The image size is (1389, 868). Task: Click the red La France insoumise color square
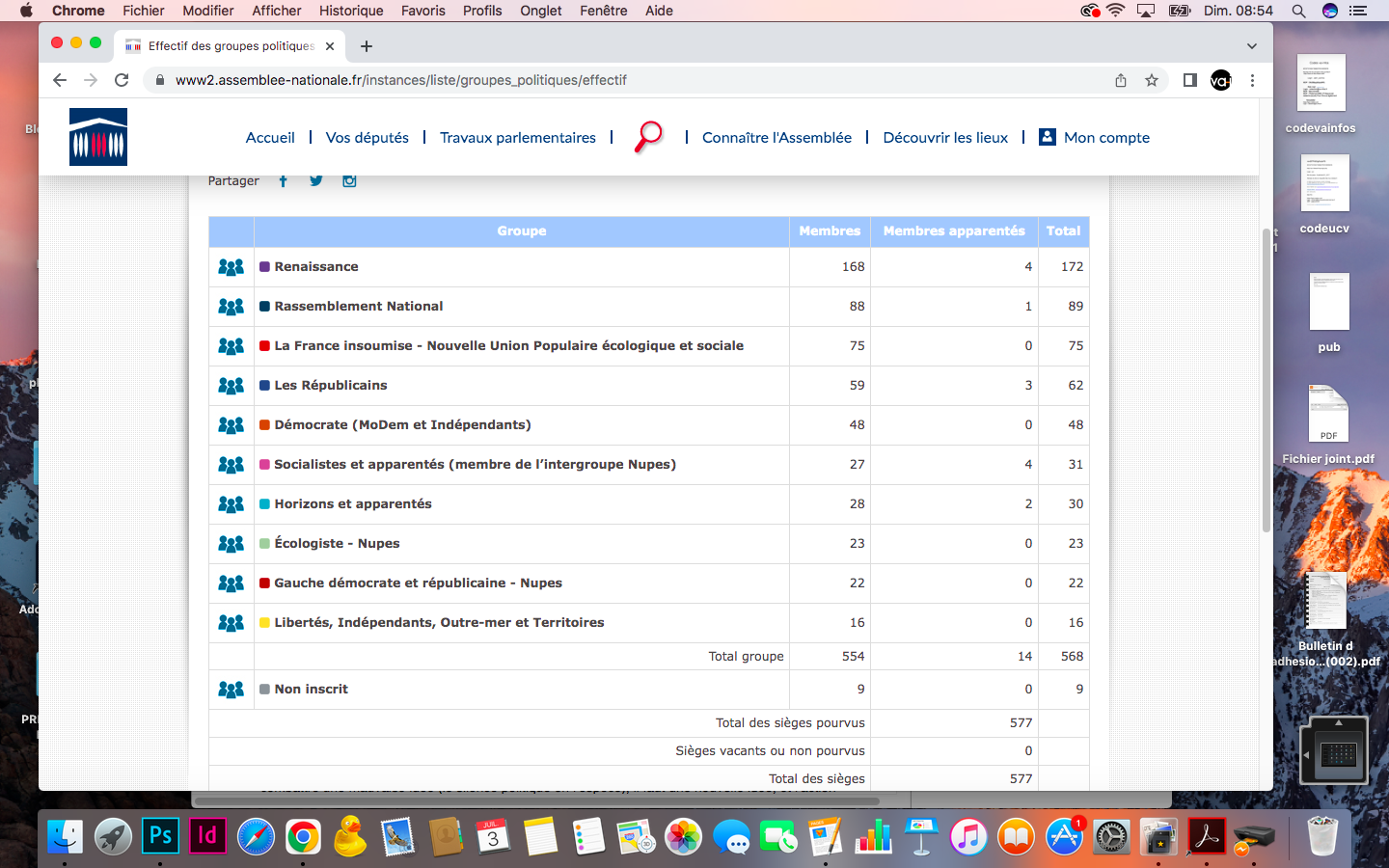(x=264, y=345)
